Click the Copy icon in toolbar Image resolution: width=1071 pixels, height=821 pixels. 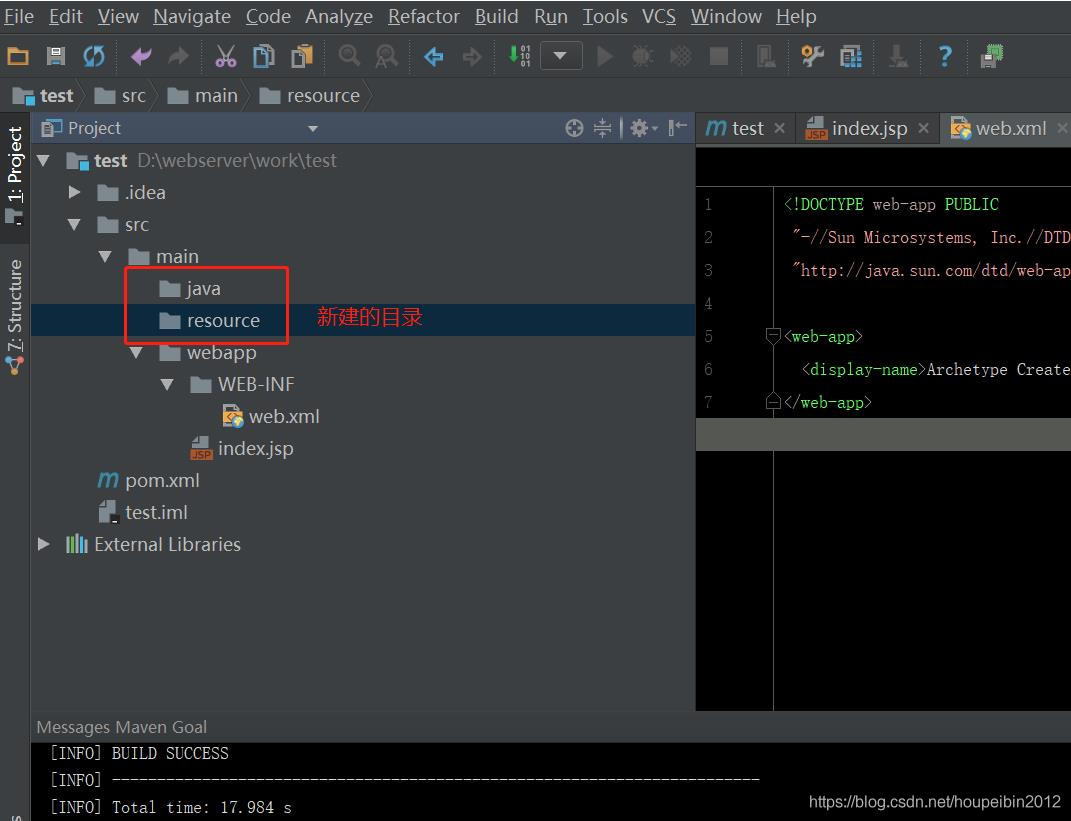pyautogui.click(x=264, y=56)
